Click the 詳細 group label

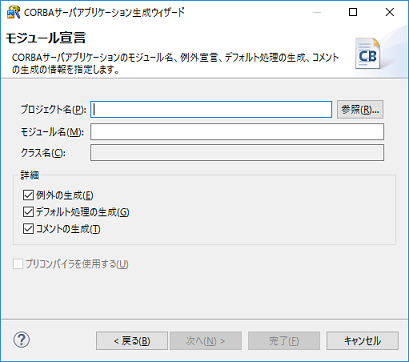(x=30, y=175)
